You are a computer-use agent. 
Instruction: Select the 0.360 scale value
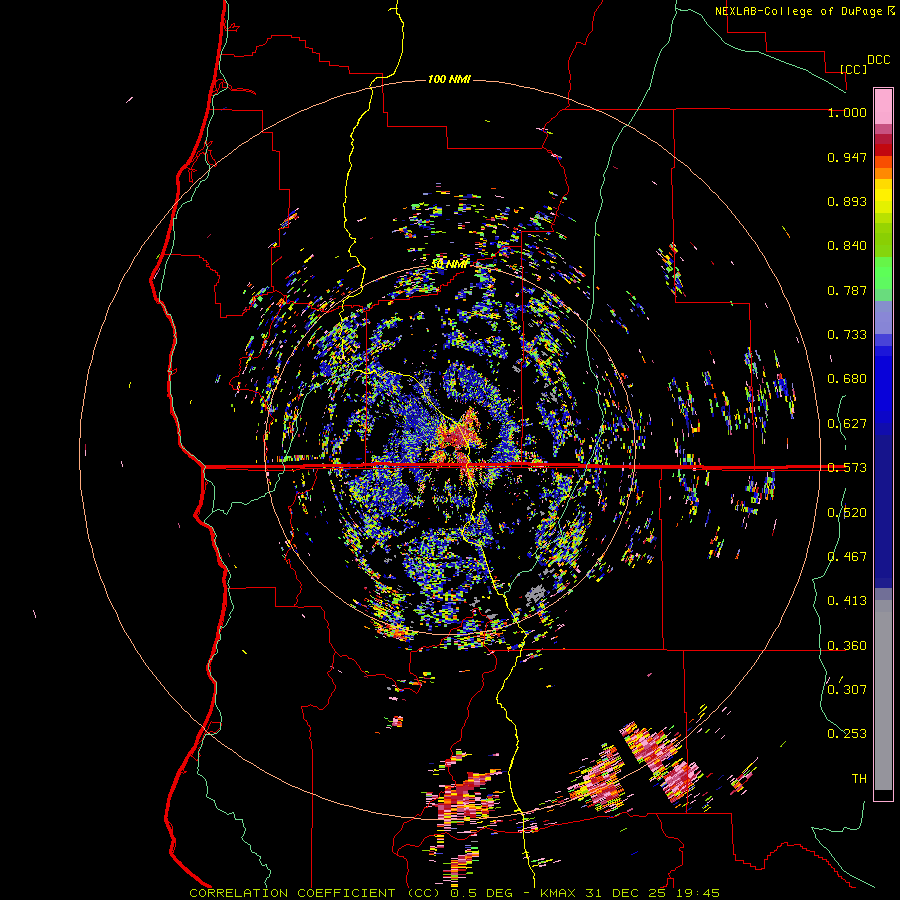click(847, 646)
